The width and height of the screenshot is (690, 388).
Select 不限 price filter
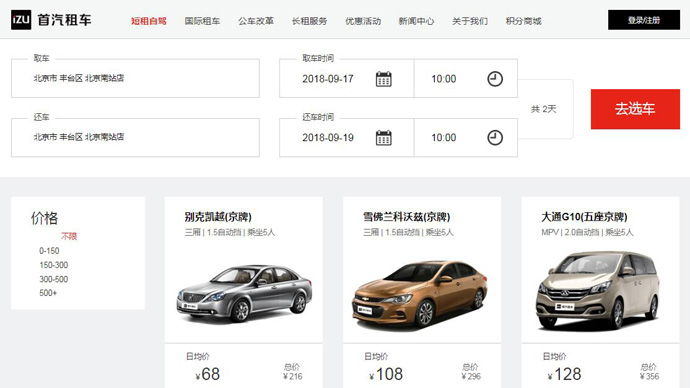pyautogui.click(x=69, y=236)
